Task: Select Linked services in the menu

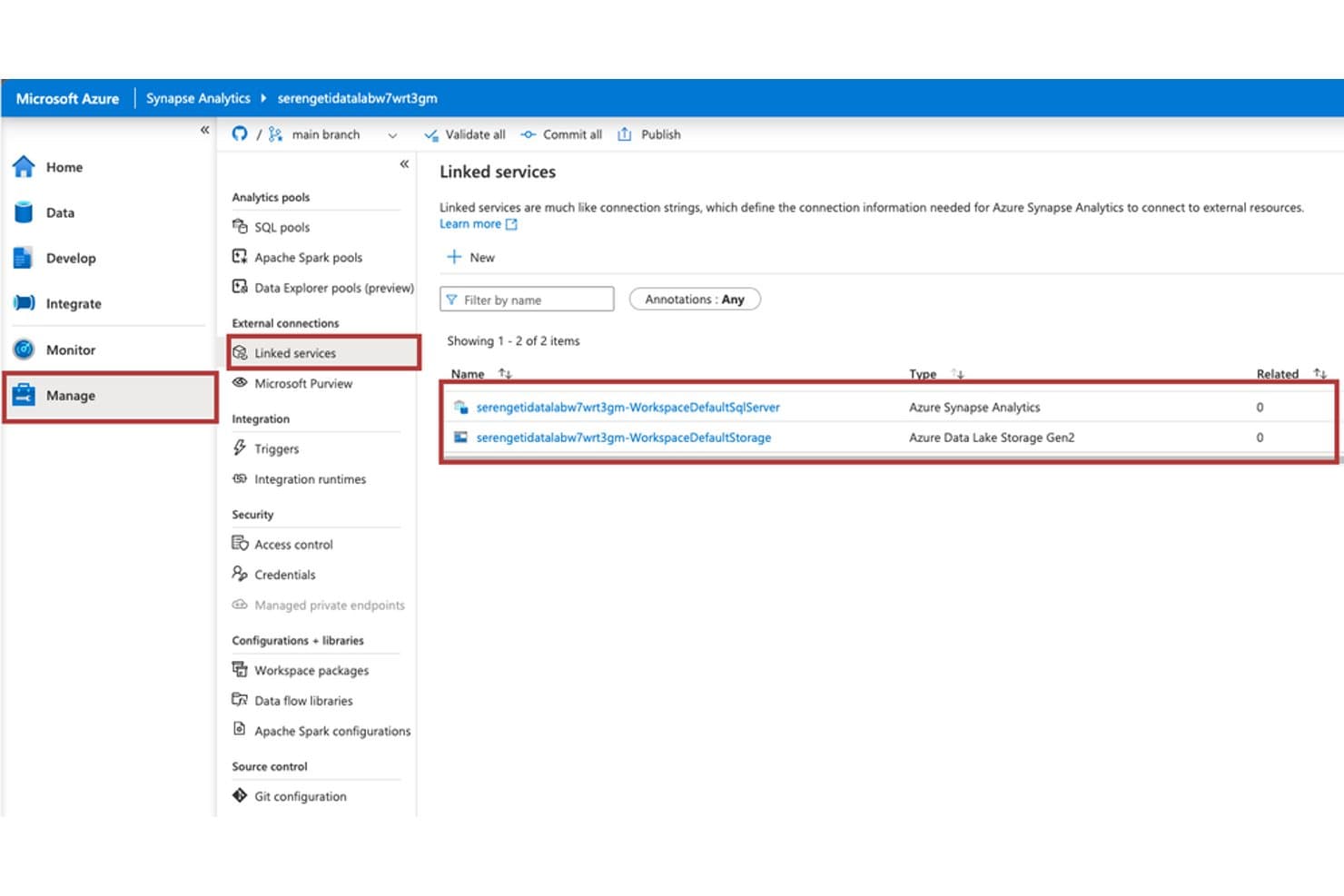Action: tap(323, 352)
